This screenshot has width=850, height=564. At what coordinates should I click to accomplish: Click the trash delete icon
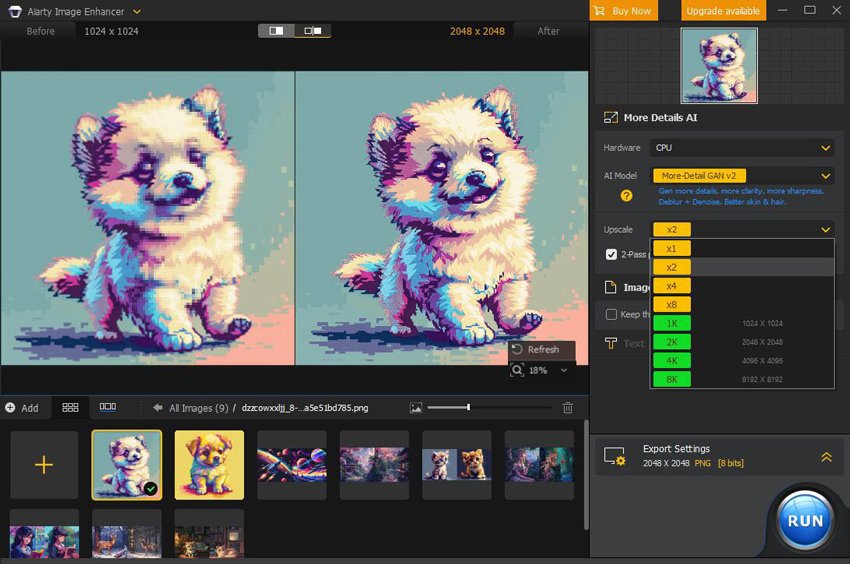tap(568, 408)
